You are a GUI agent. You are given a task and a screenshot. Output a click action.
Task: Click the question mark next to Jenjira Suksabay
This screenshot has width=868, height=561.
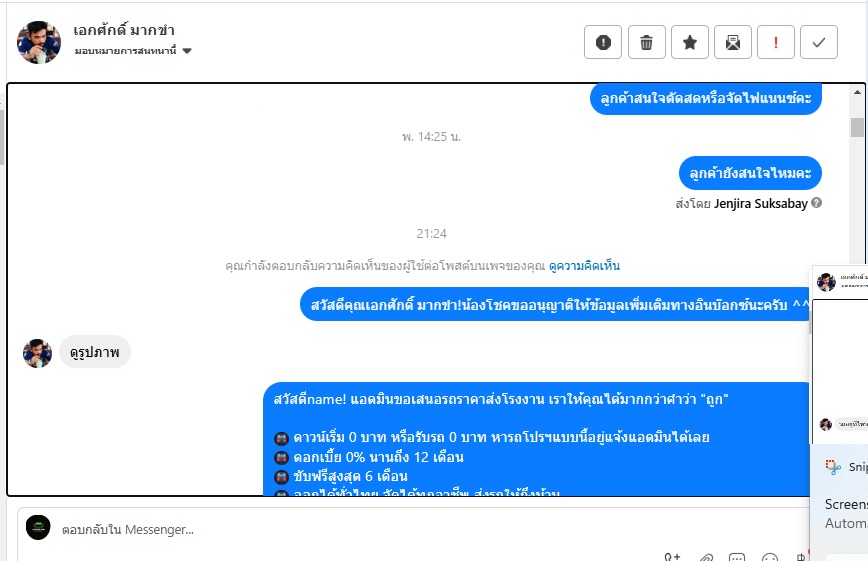click(x=817, y=203)
